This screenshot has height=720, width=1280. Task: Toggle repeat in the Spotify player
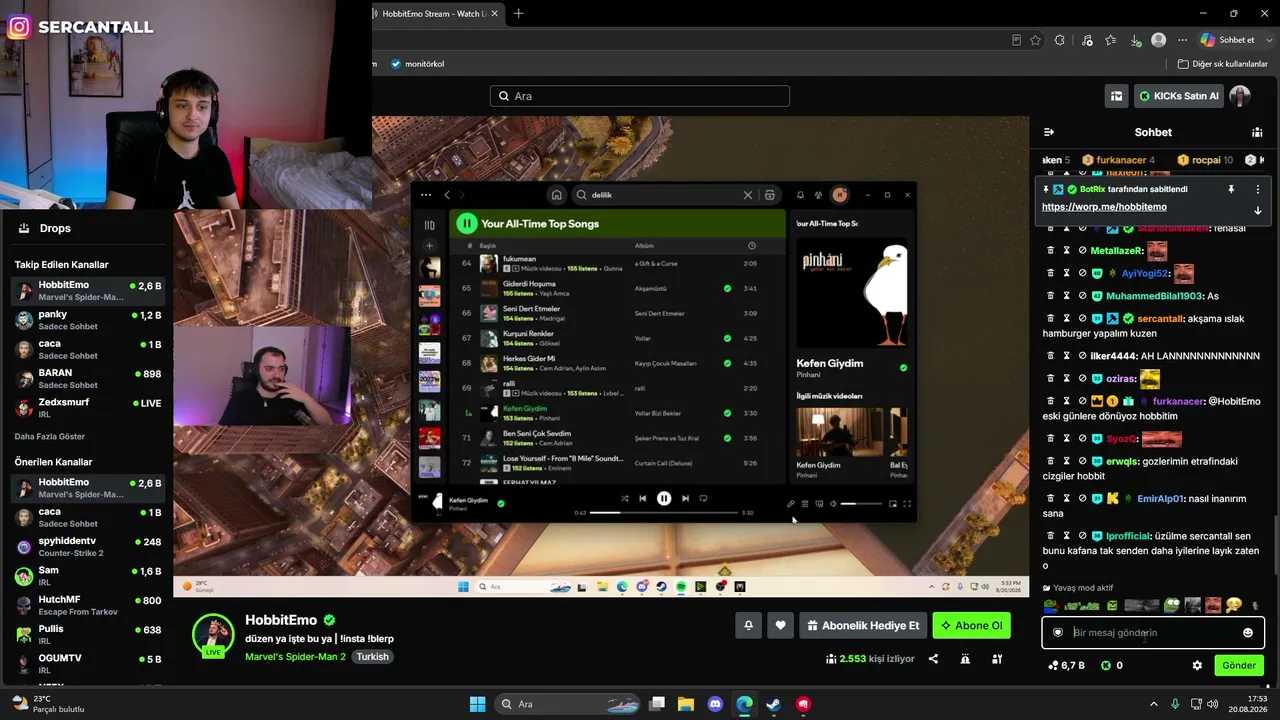coord(703,498)
